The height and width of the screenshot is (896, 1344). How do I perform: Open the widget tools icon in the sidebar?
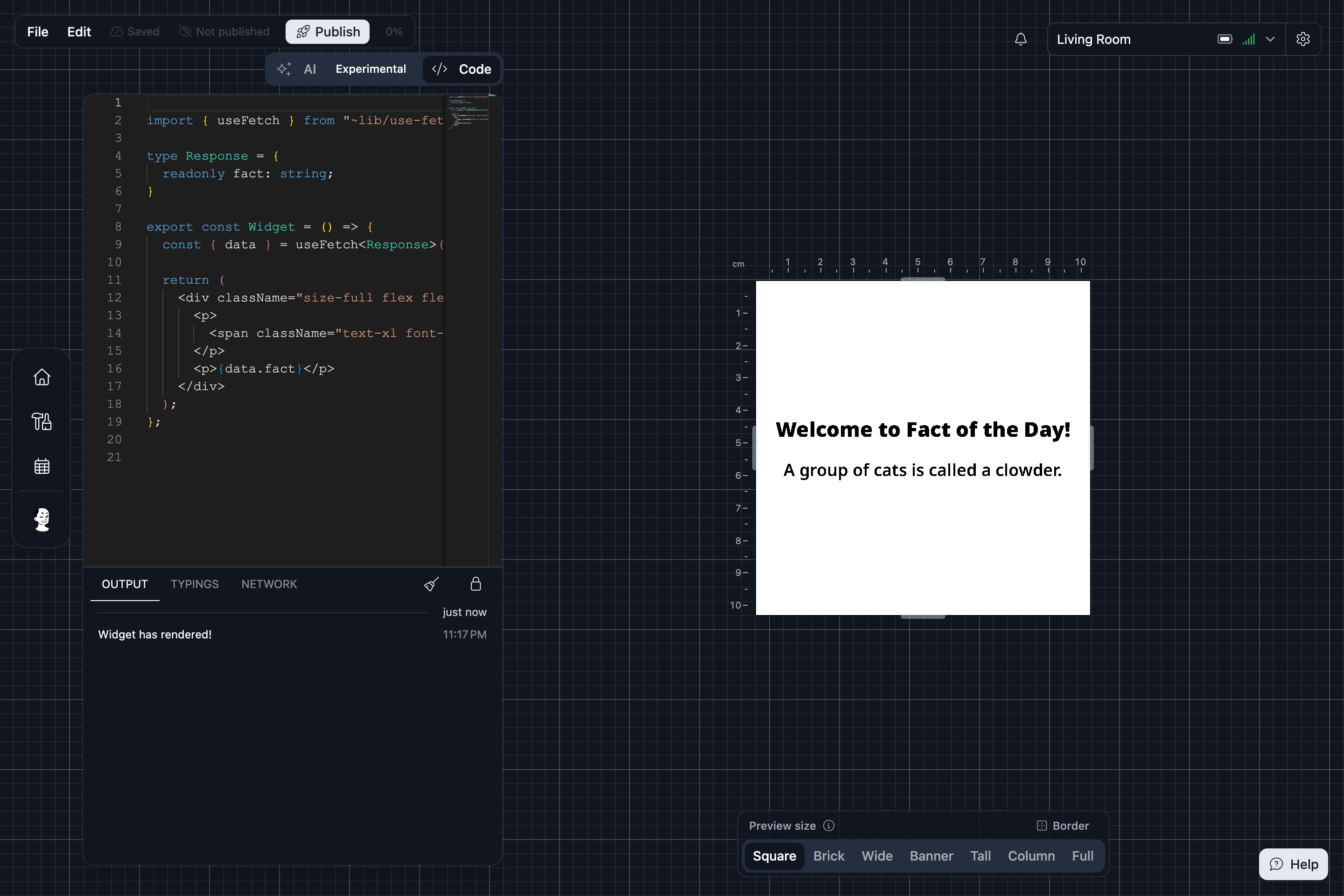pyautogui.click(x=42, y=422)
